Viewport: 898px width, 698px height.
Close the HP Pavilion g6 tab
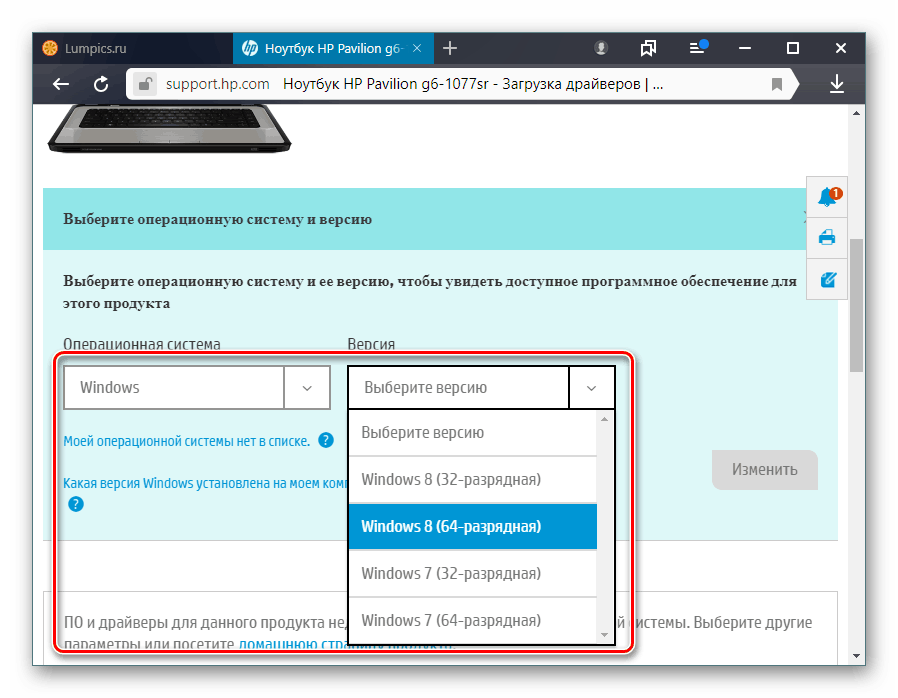point(417,49)
